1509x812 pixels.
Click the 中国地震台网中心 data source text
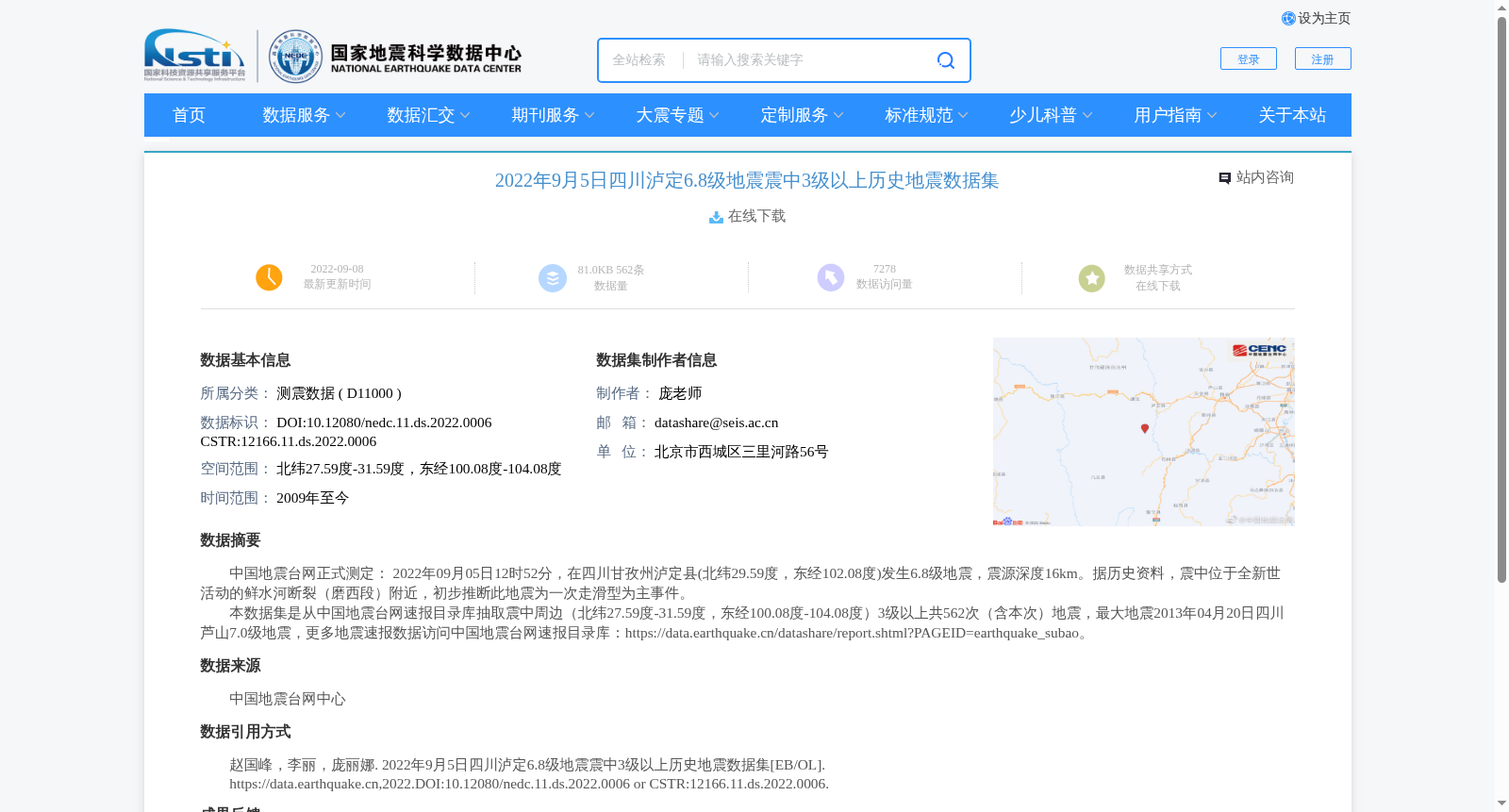point(288,700)
